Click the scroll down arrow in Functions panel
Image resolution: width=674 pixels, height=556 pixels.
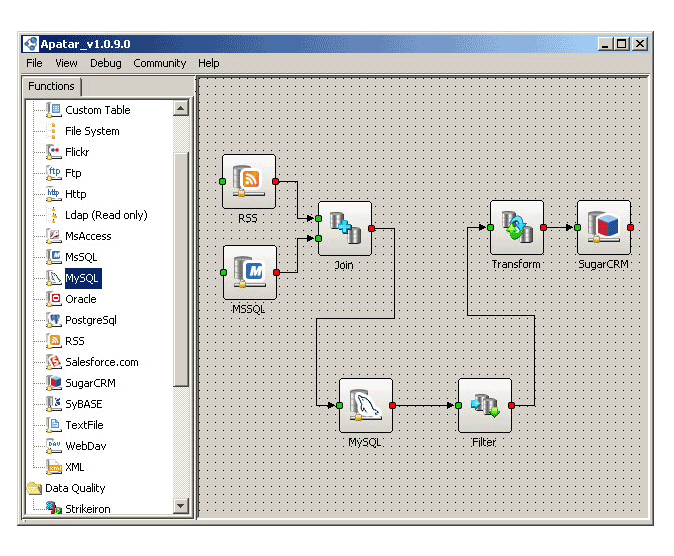[x=181, y=506]
